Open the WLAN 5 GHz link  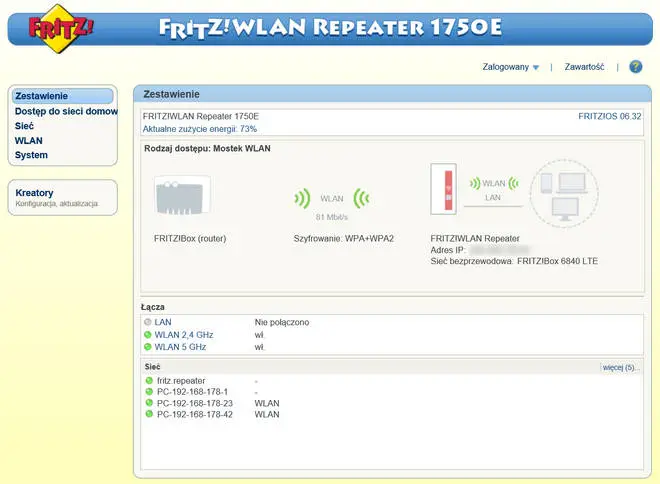click(180, 347)
